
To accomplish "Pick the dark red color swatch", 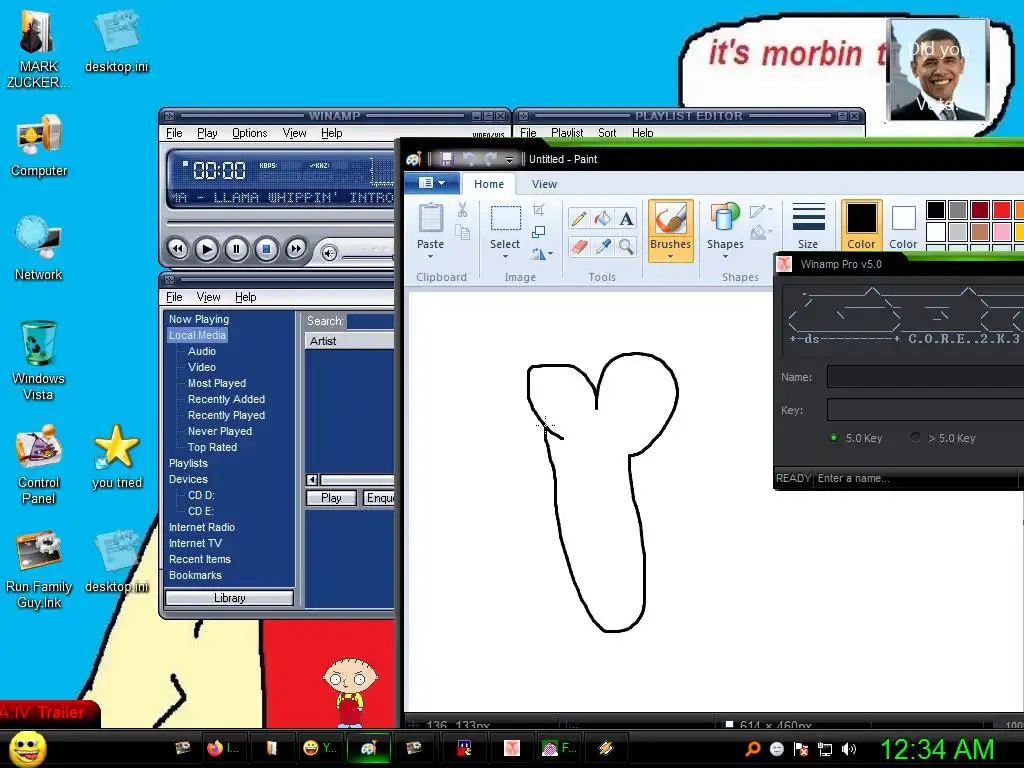I will tap(979, 210).
